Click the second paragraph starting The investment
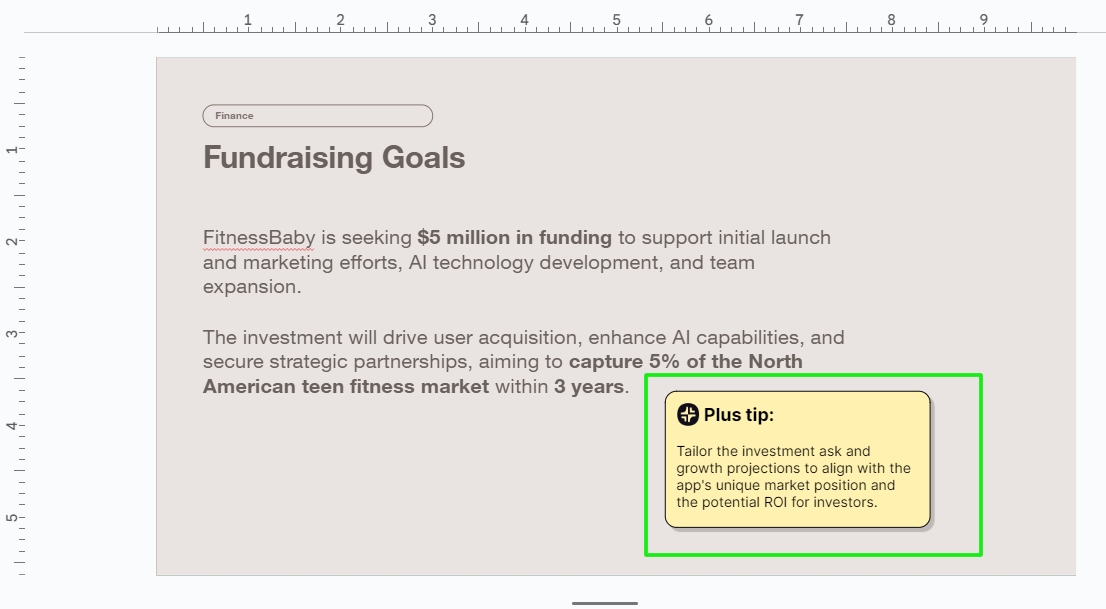This screenshot has height=609, width=1106. pyautogui.click(x=523, y=361)
